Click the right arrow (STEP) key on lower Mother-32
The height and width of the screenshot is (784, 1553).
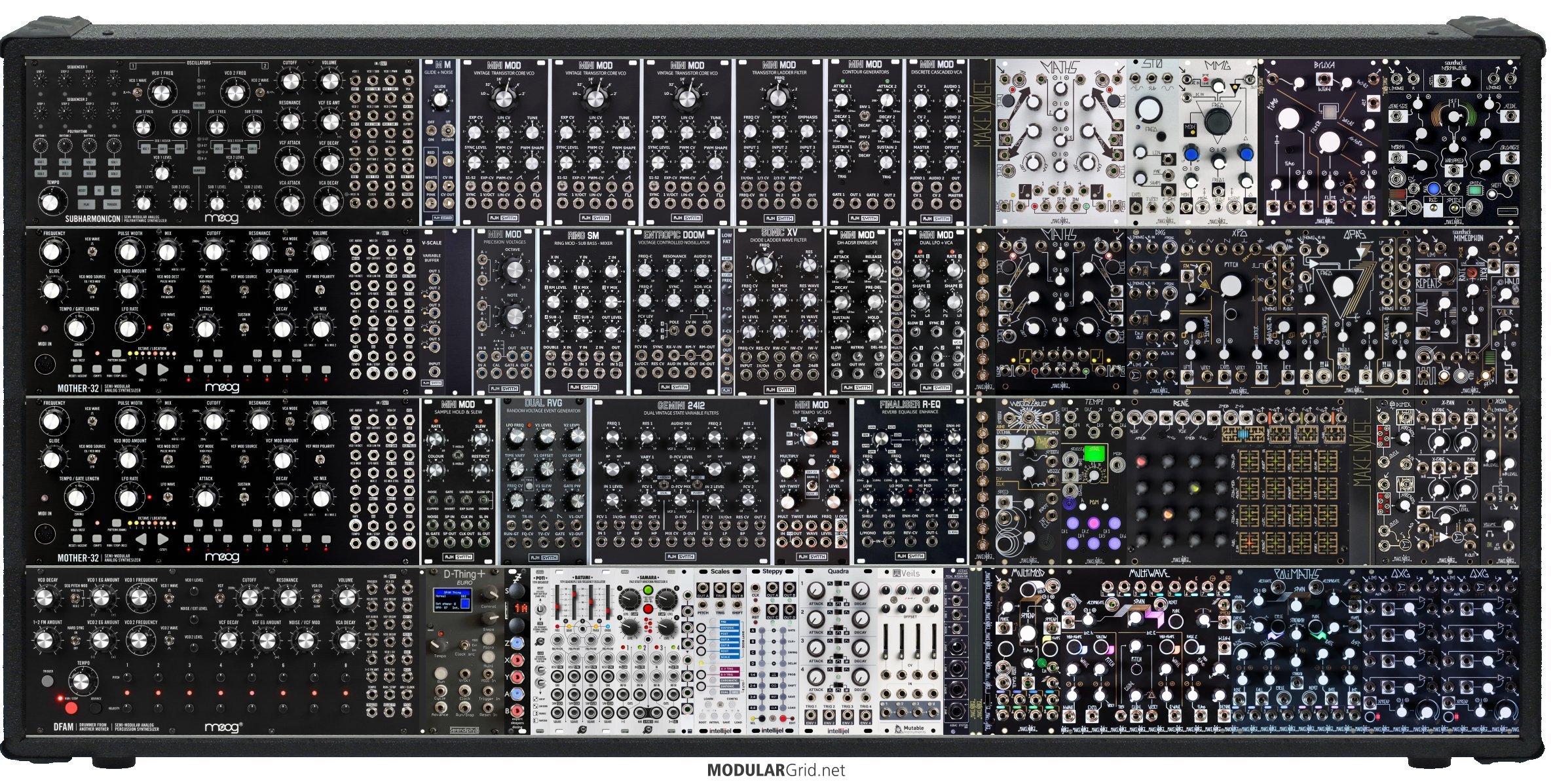click(162, 540)
